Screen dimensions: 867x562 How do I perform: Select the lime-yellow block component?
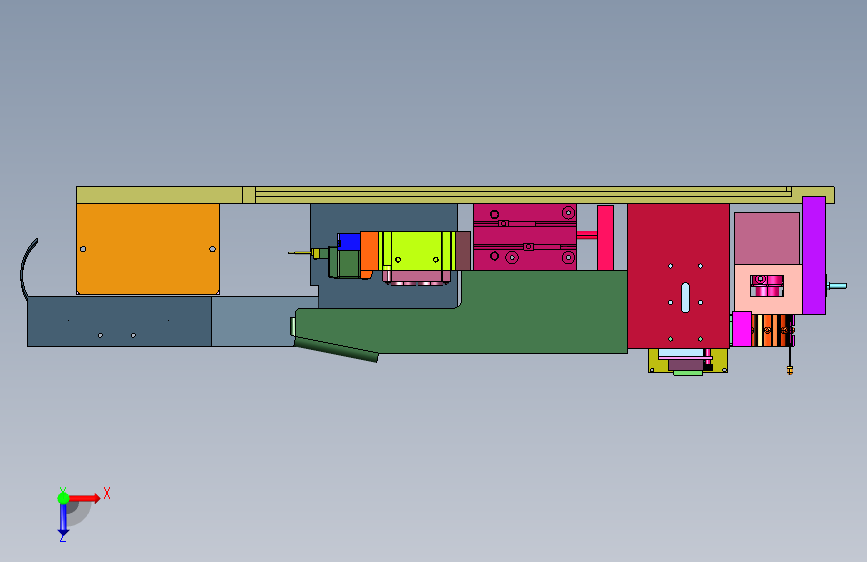tap(417, 251)
